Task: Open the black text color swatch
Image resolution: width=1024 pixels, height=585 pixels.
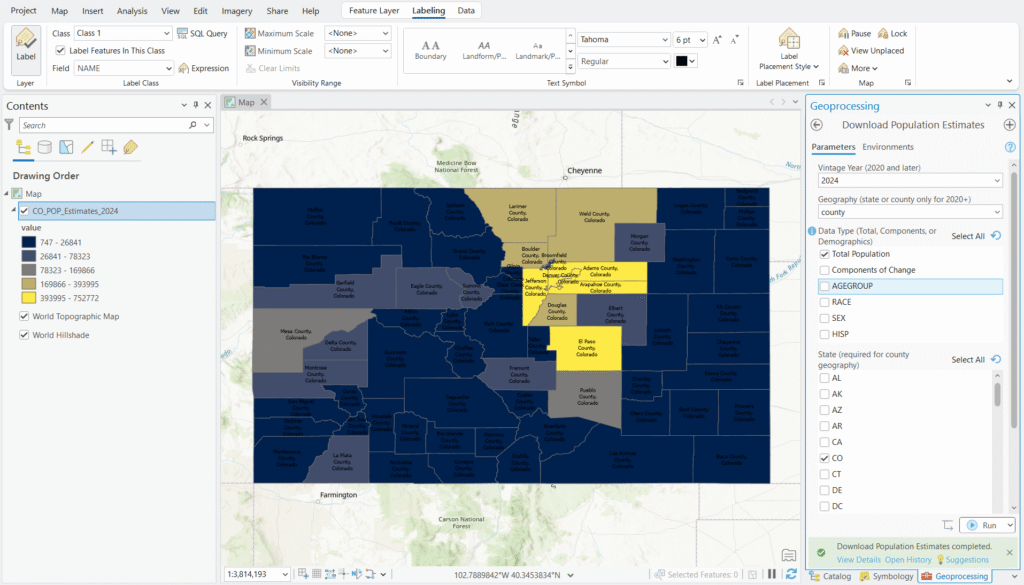Action: [x=685, y=61]
